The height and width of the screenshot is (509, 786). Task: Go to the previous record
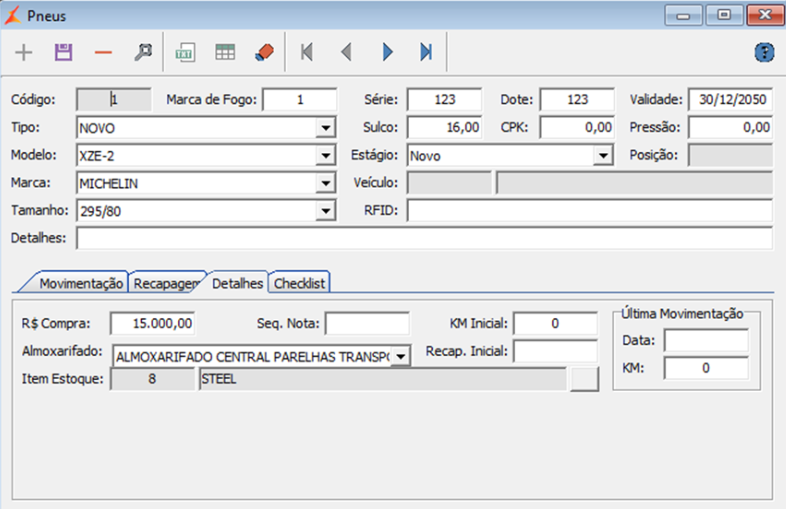pyautogui.click(x=346, y=52)
